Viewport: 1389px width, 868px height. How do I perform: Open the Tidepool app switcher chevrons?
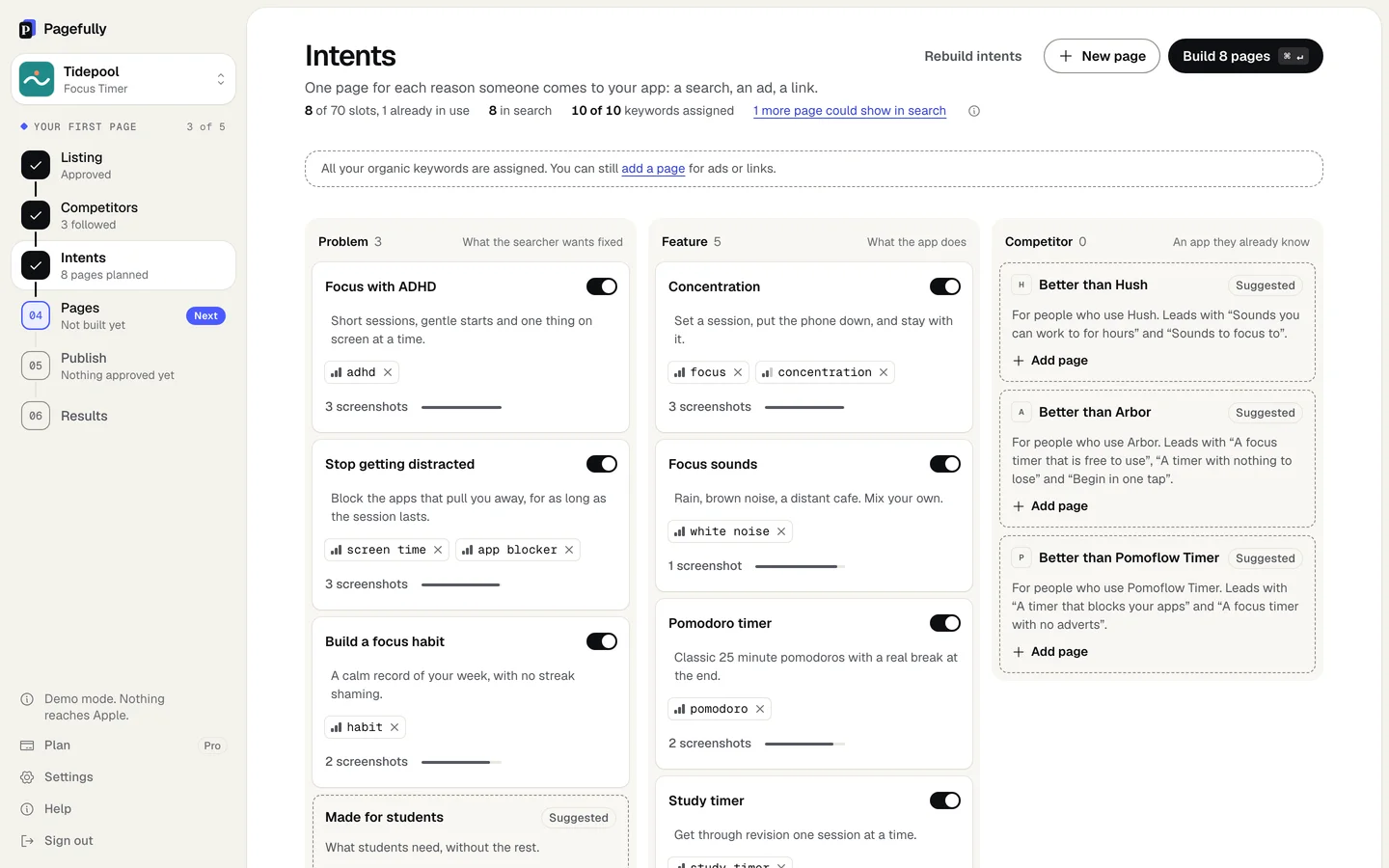[x=221, y=79]
